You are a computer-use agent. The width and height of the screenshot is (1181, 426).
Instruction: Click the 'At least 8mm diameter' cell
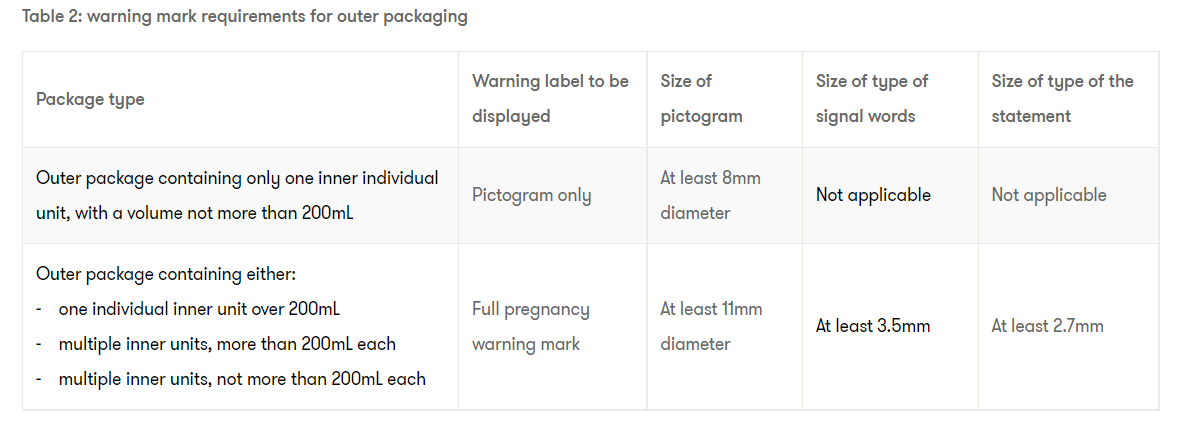(710, 195)
